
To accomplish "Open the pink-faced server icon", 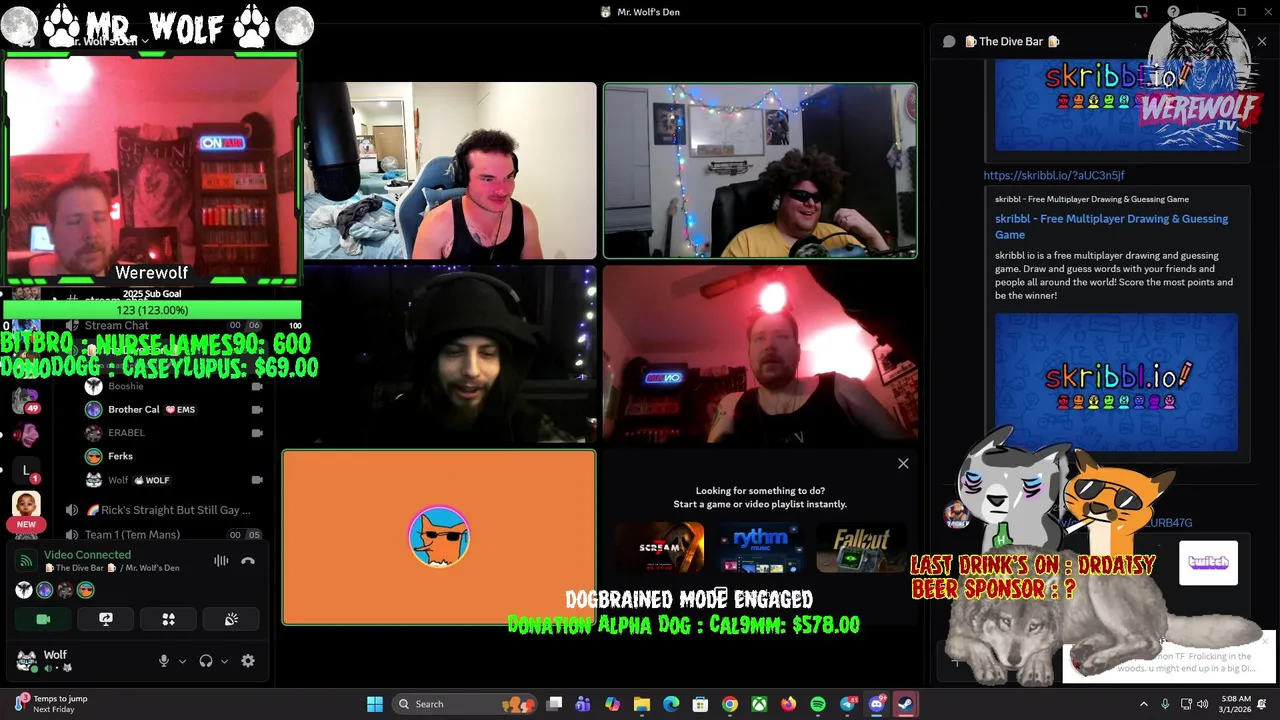I will [x=25, y=436].
